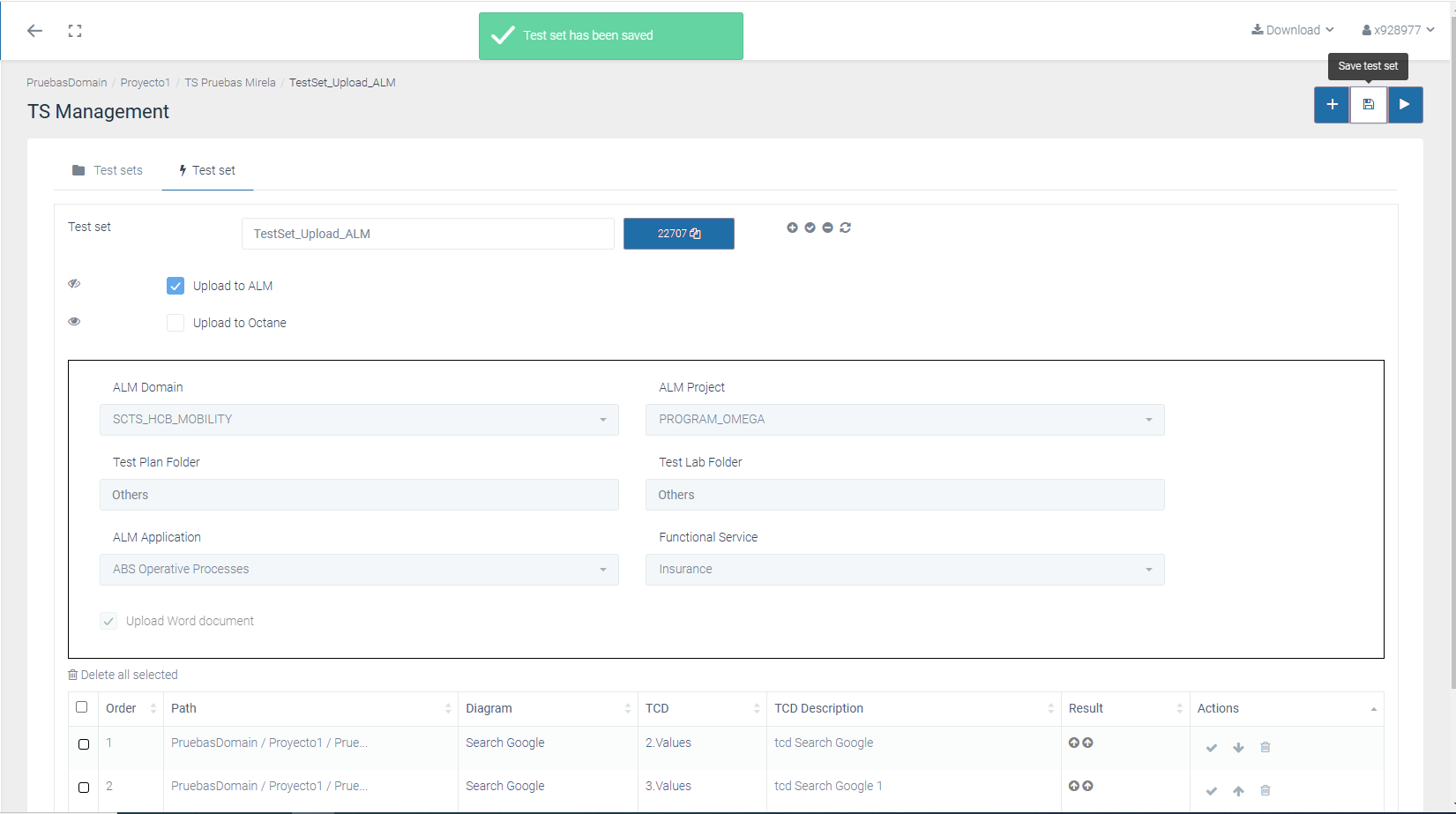
Task: Switch to the Test sets tab
Action: point(108,170)
